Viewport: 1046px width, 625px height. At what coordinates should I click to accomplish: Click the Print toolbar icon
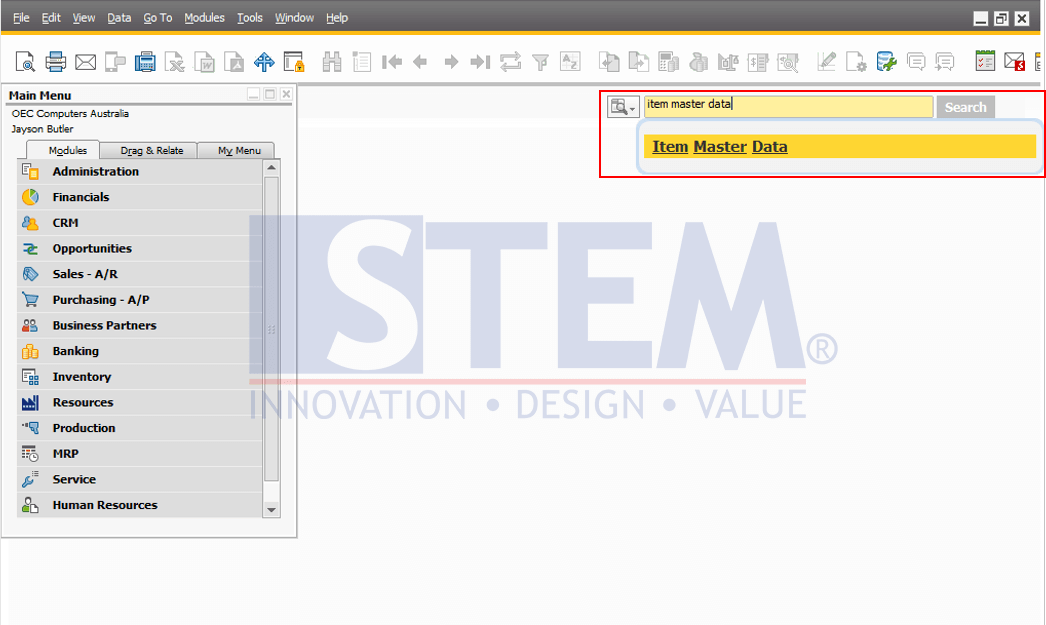coord(55,62)
